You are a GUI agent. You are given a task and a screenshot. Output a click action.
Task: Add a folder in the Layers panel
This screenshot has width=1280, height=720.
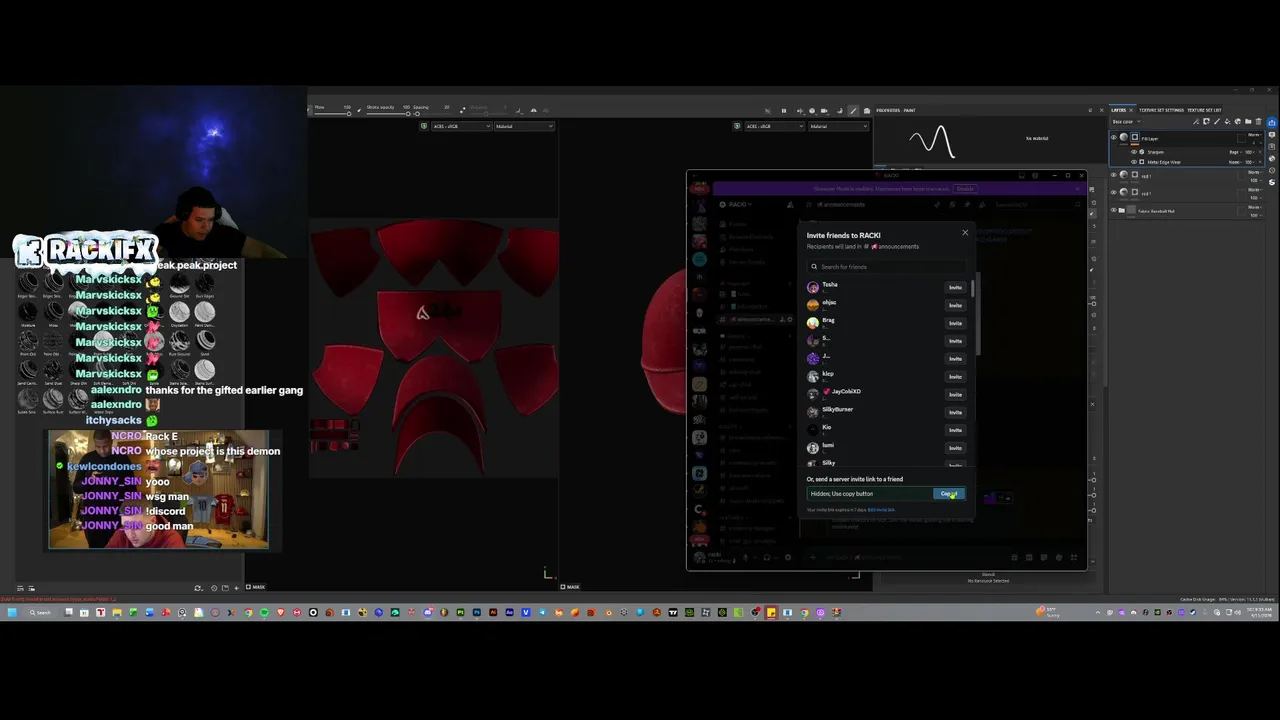pyautogui.click(x=1248, y=121)
